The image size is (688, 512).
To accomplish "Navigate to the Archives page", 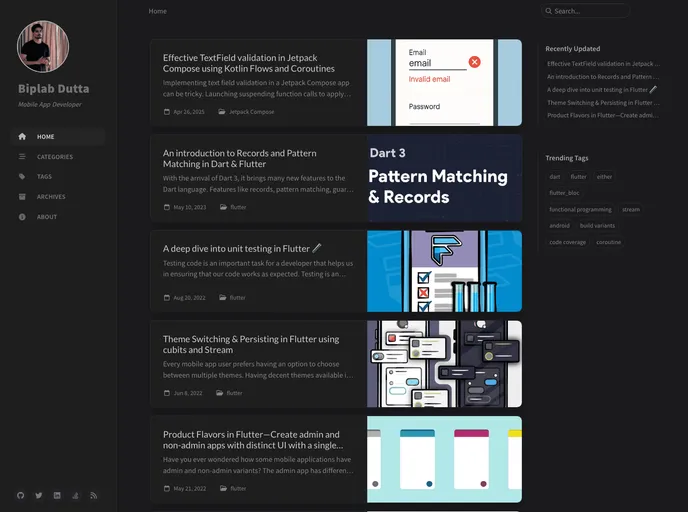I will 51,197.
